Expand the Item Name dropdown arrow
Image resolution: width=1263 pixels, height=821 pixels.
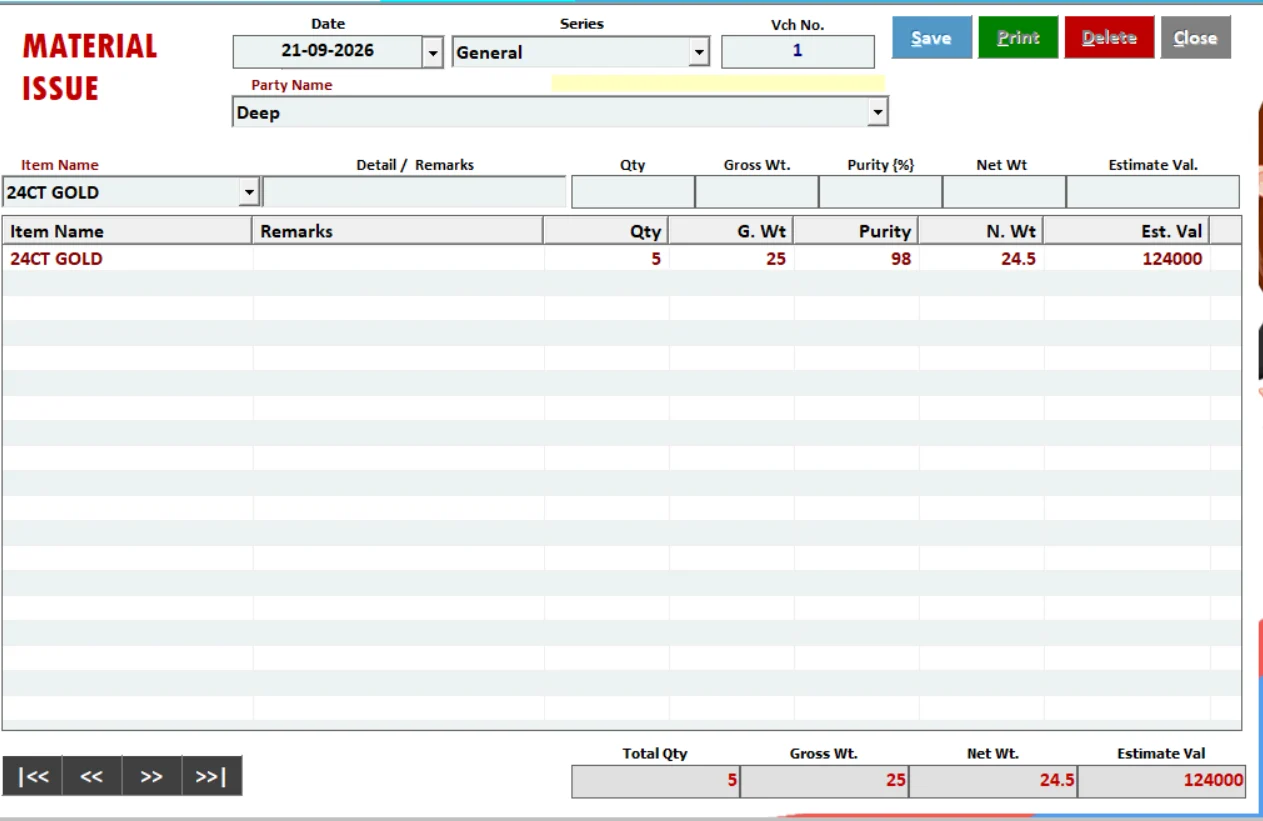(250, 192)
